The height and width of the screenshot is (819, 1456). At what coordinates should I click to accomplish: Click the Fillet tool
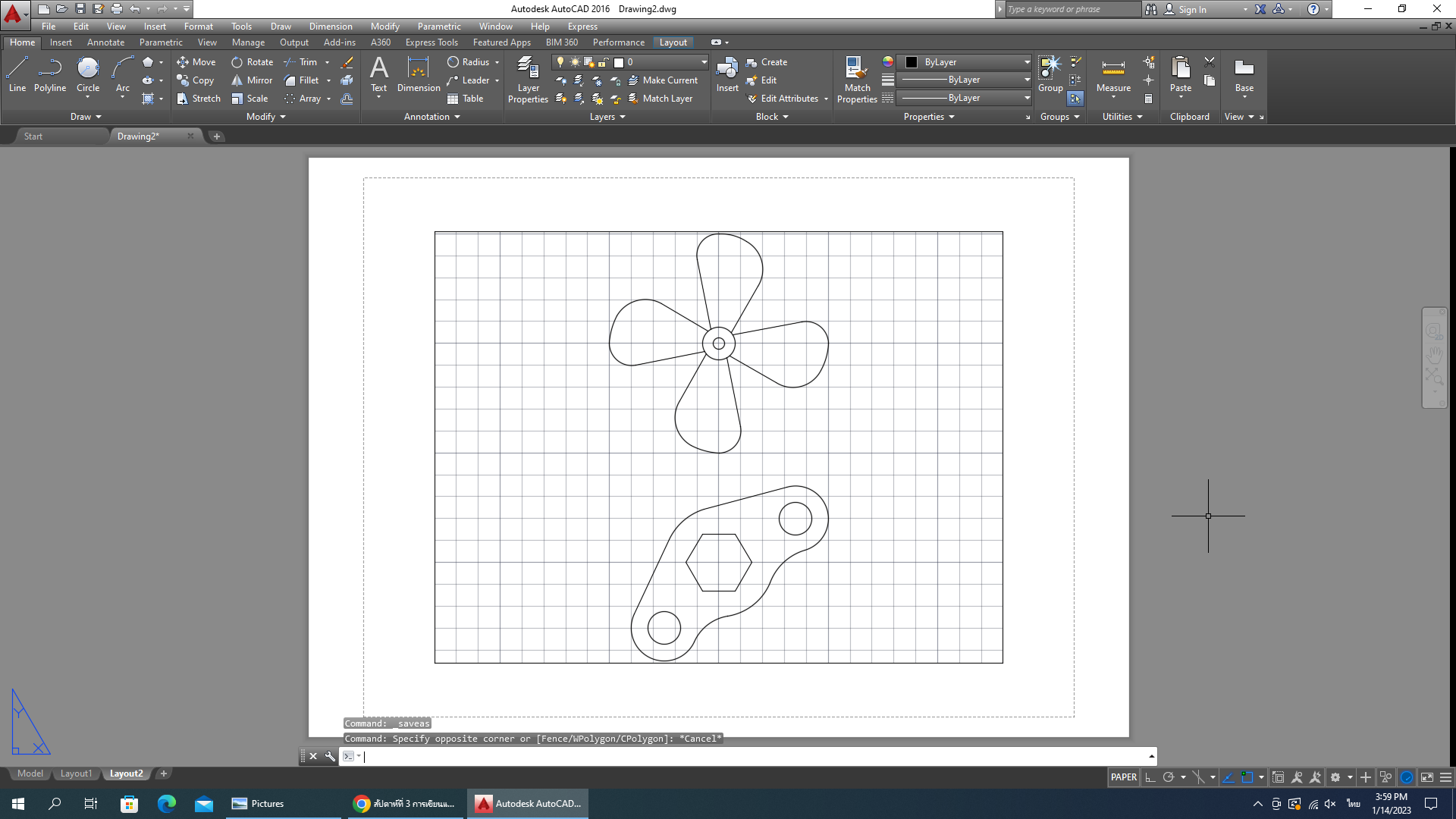[301, 80]
